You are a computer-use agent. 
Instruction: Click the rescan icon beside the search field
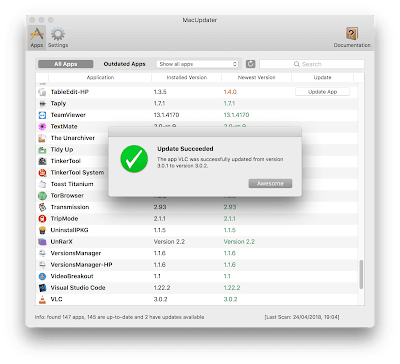250,64
